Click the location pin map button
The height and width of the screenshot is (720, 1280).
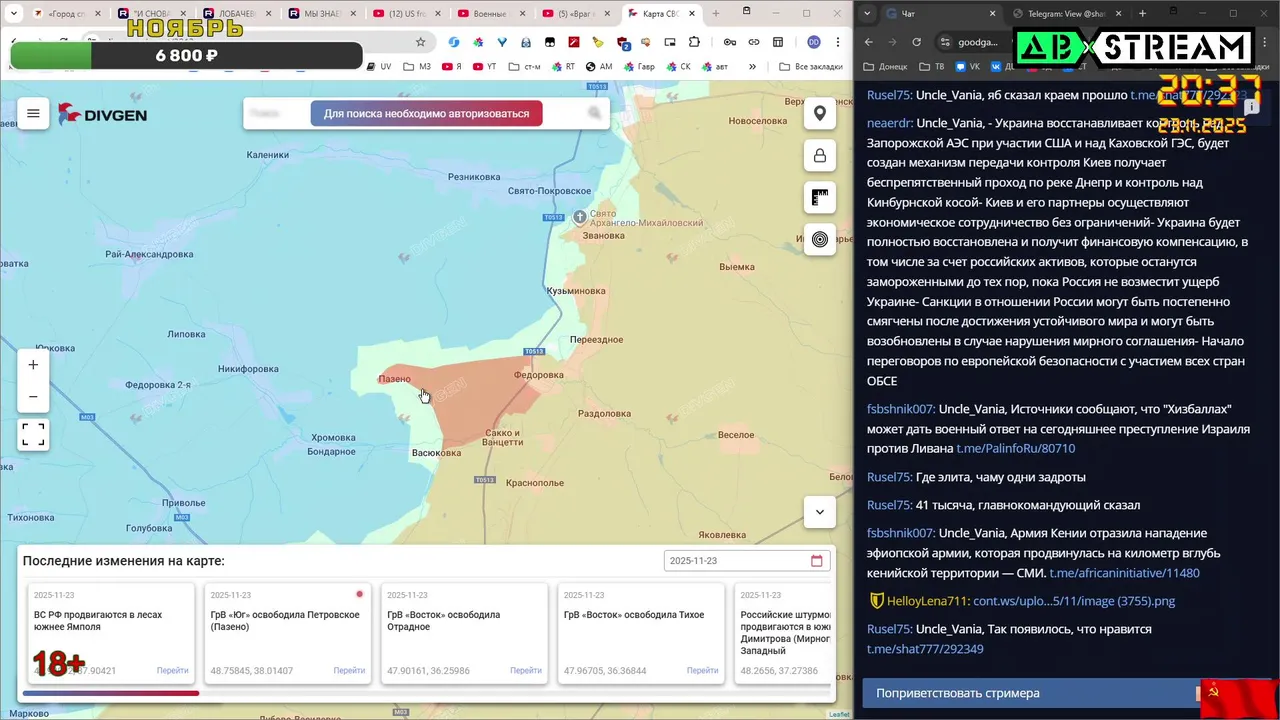point(820,114)
